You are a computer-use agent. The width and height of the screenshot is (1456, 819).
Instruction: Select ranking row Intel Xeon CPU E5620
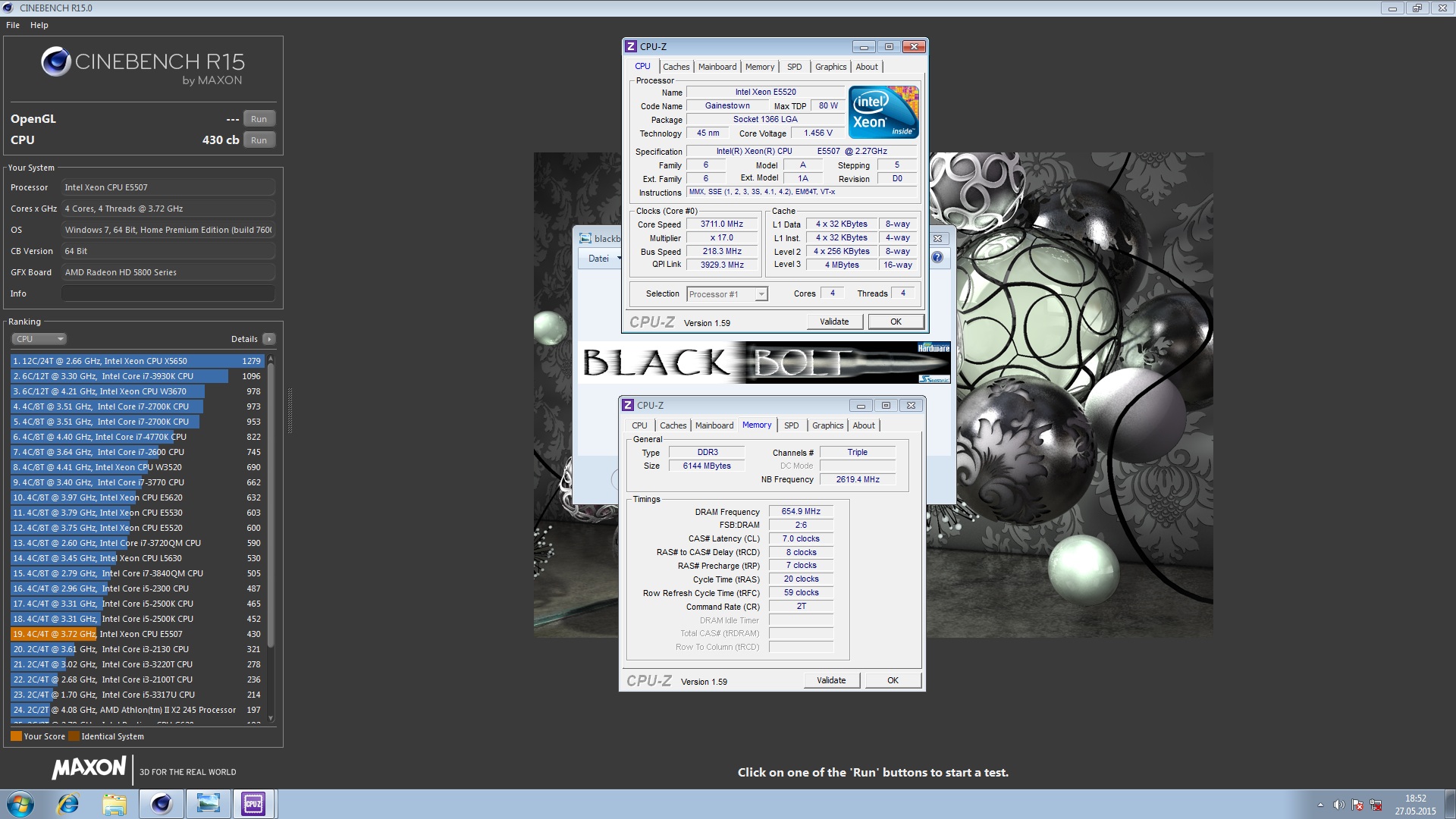coord(136,497)
